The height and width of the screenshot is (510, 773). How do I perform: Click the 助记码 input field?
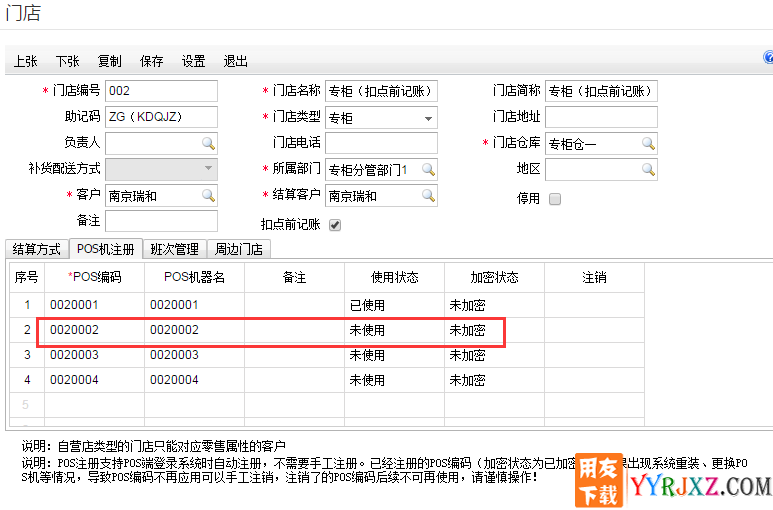click(x=161, y=117)
